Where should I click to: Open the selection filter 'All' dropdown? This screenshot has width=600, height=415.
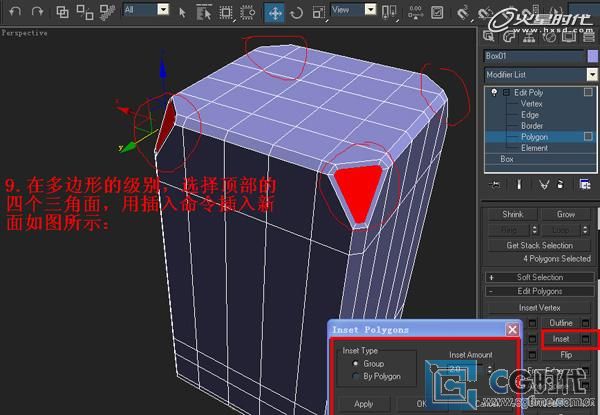[163, 10]
